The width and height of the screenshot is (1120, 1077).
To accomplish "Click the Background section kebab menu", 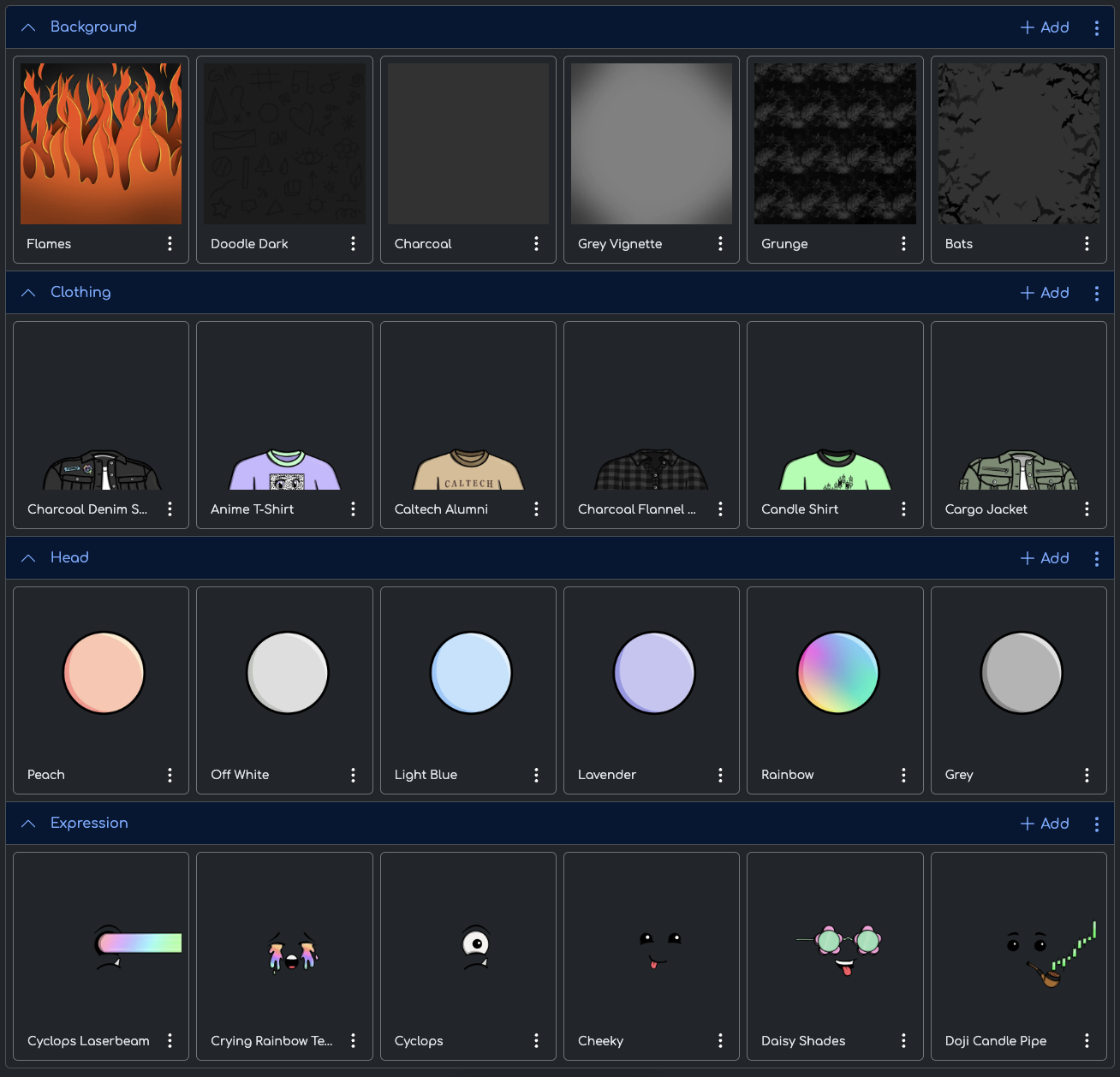I will click(x=1096, y=27).
